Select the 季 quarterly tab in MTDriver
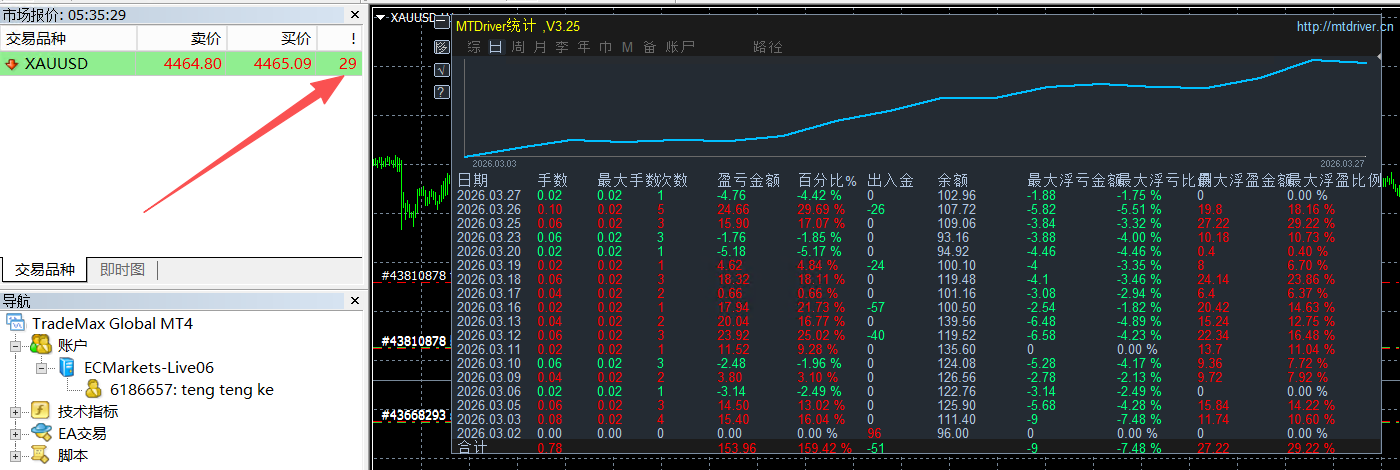The height and width of the screenshot is (470, 1400). (x=562, y=47)
